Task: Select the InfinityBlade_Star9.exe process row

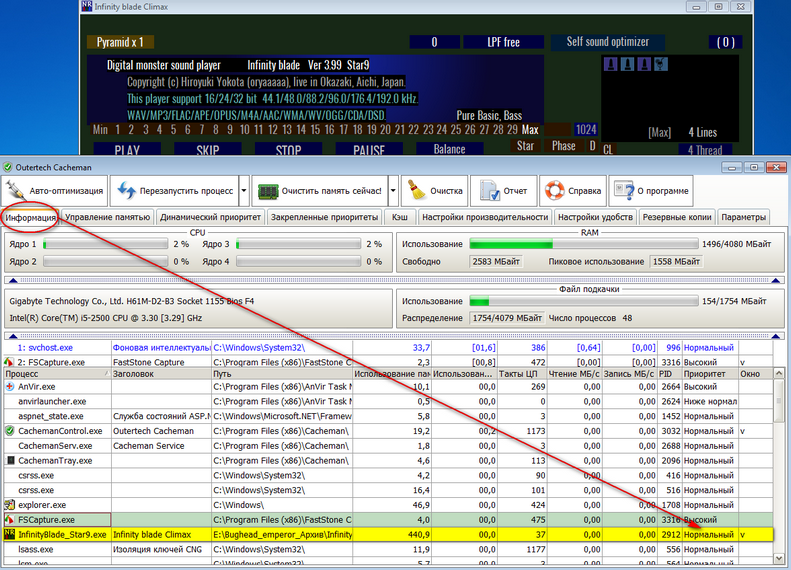Action: [x=388, y=535]
